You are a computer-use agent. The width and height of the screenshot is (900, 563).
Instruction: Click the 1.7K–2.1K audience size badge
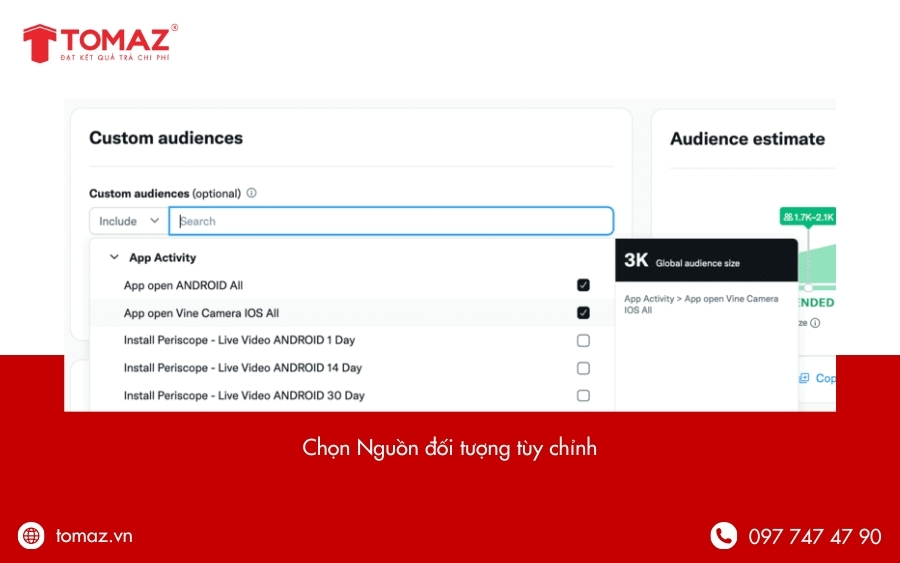tap(808, 217)
